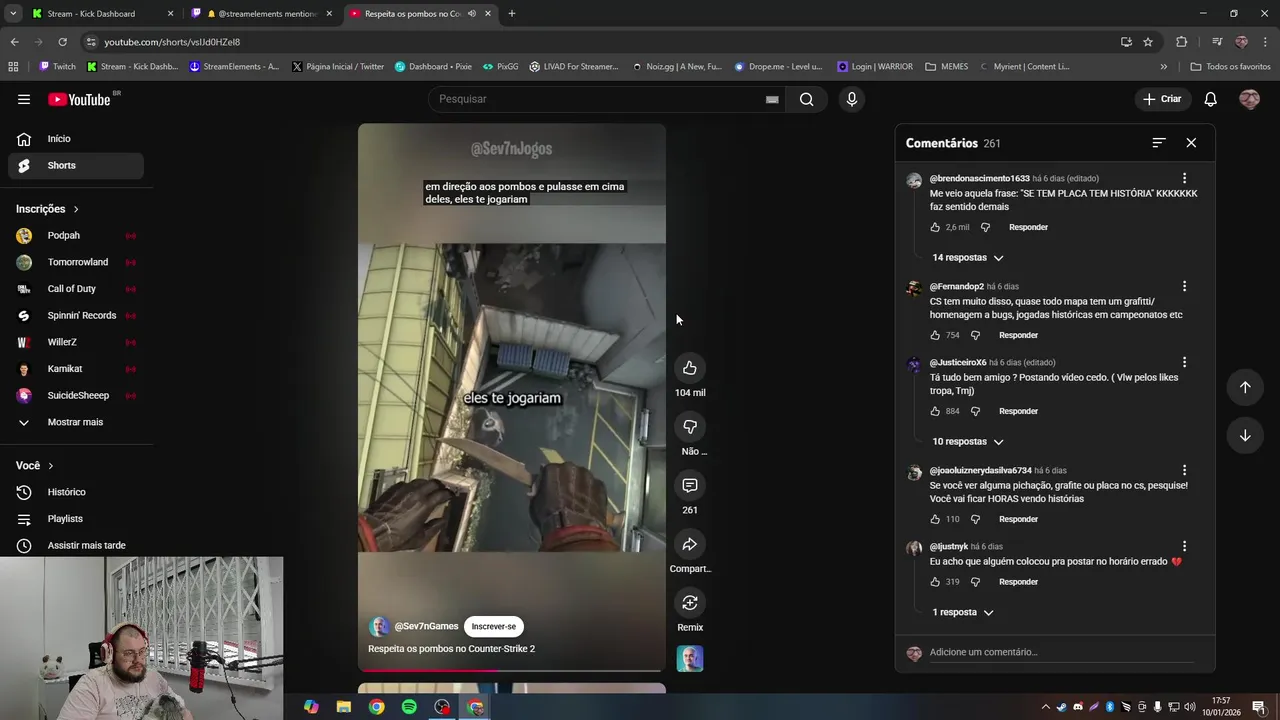Open the account avatar menu
Screen dimensions: 1280x720
pos(1249,99)
